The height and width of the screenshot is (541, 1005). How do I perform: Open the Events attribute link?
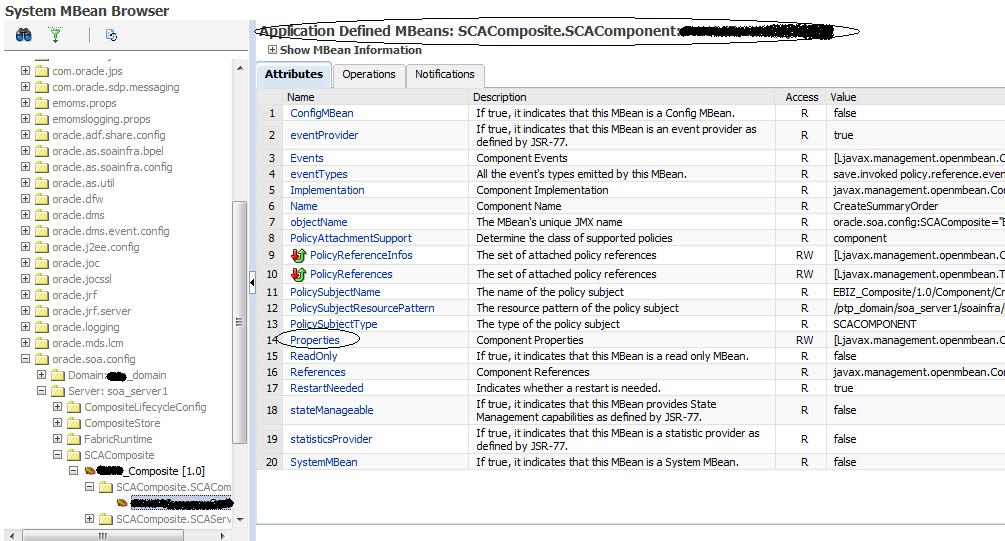point(307,158)
